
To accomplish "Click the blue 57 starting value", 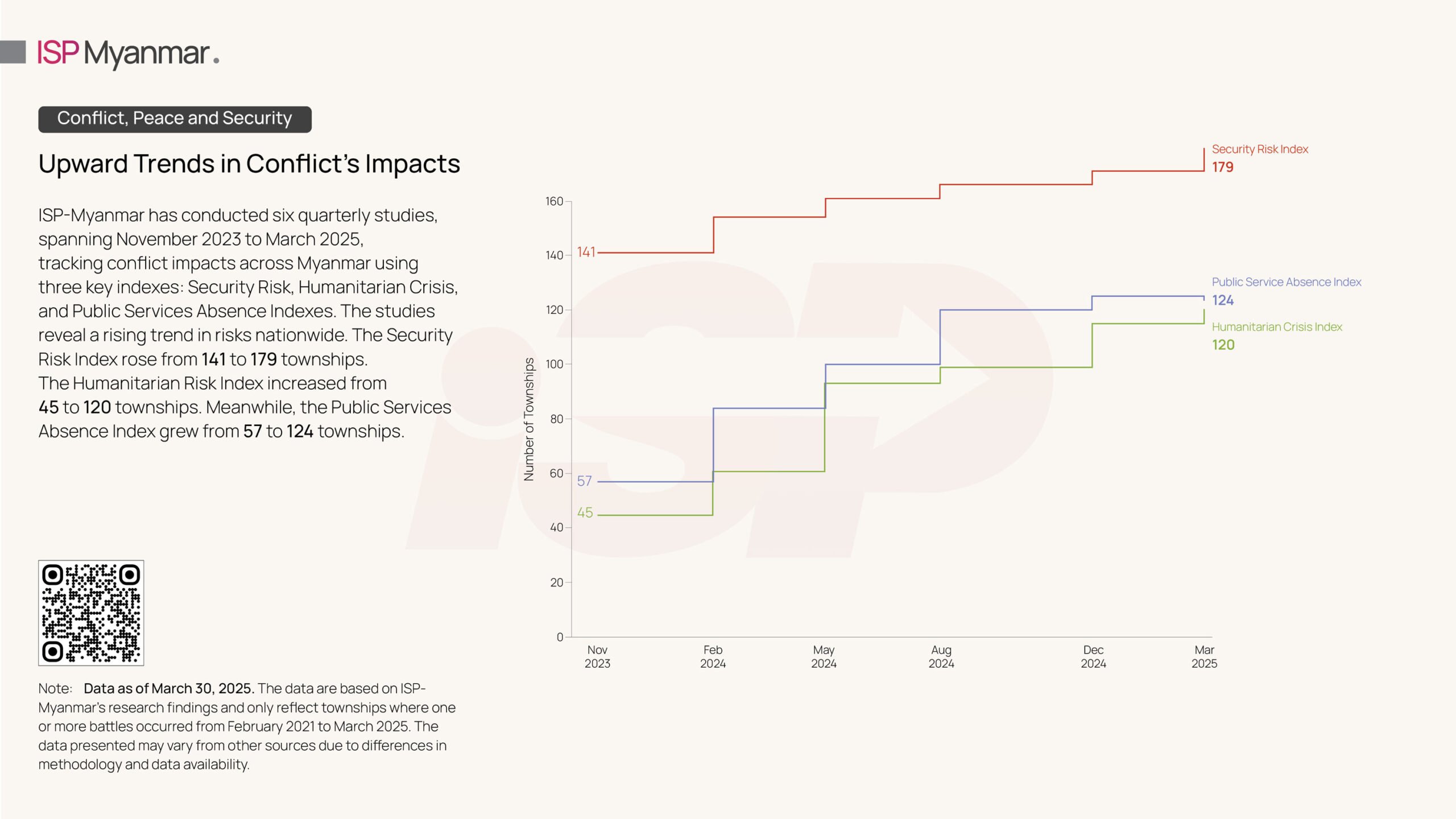I will [584, 481].
